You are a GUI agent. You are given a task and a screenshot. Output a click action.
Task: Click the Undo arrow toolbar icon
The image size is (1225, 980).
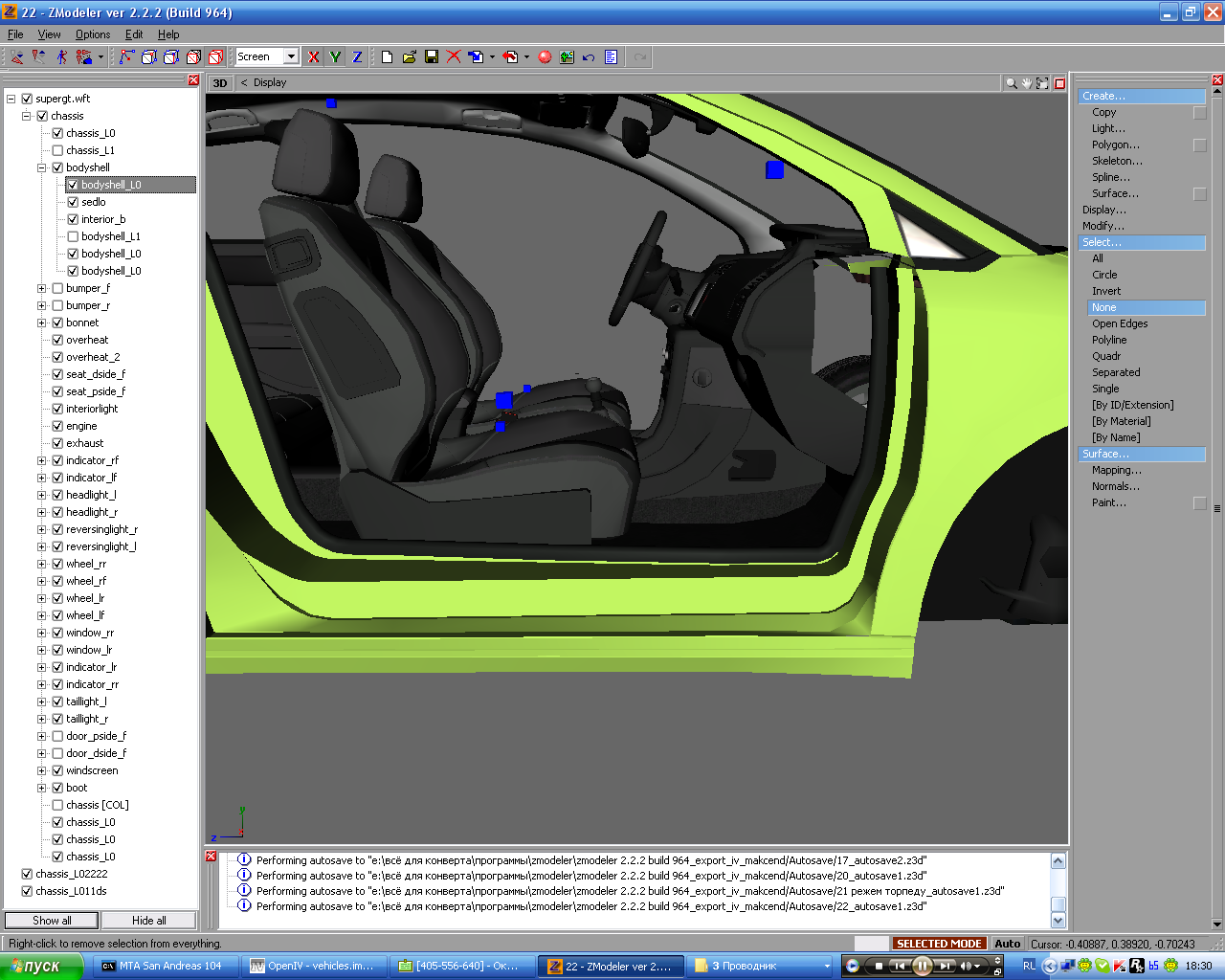click(589, 57)
